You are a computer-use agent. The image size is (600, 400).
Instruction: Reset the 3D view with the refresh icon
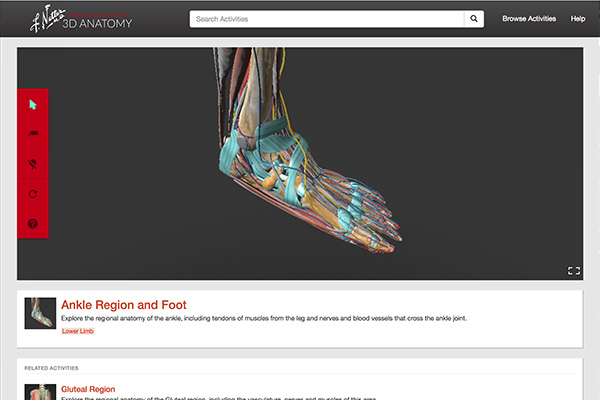[33, 194]
